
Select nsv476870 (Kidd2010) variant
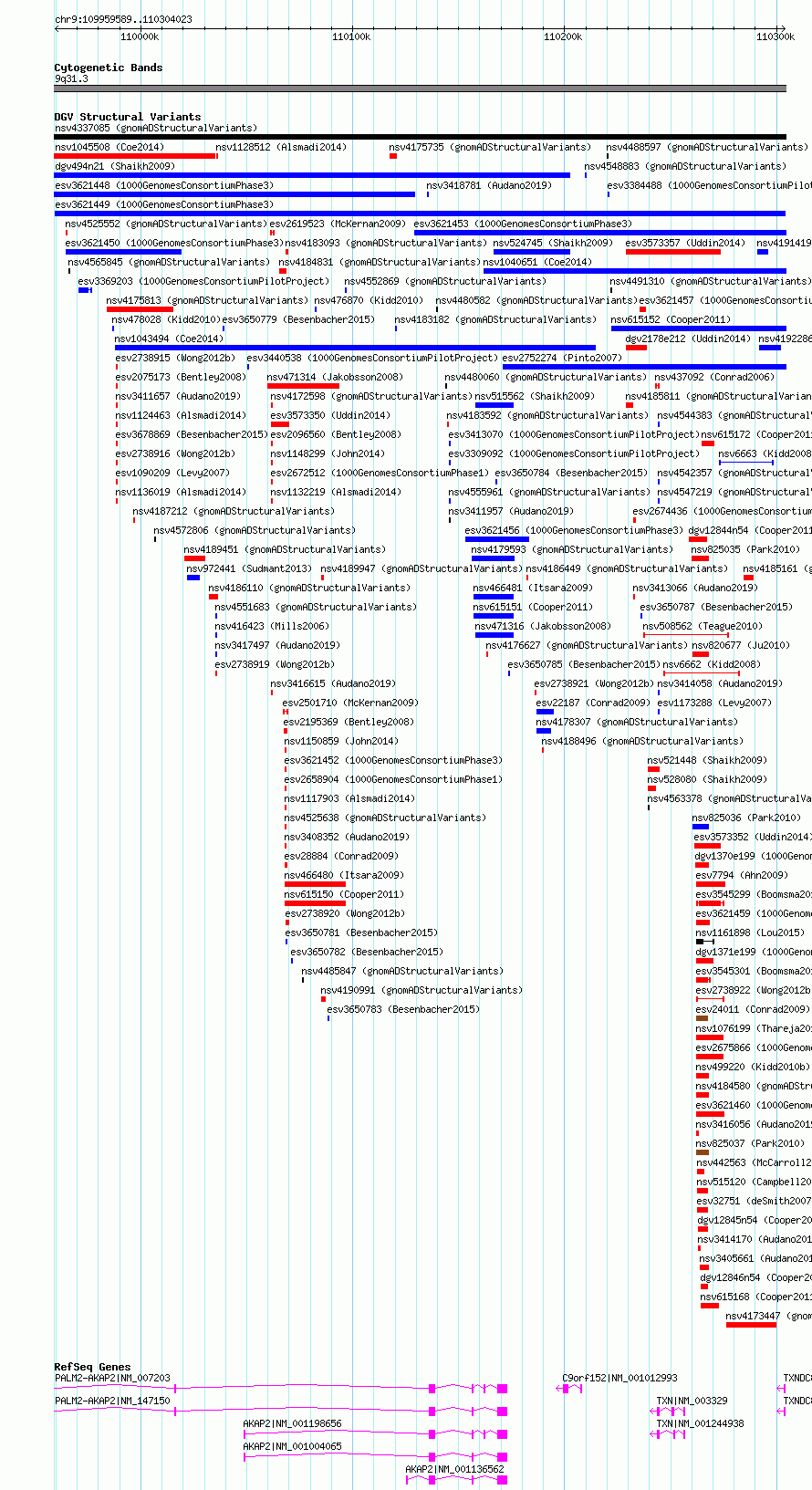coord(369,300)
